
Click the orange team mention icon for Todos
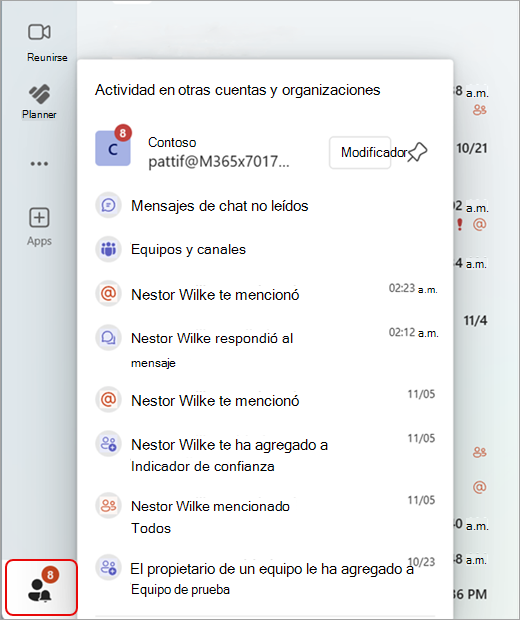pos(108,505)
